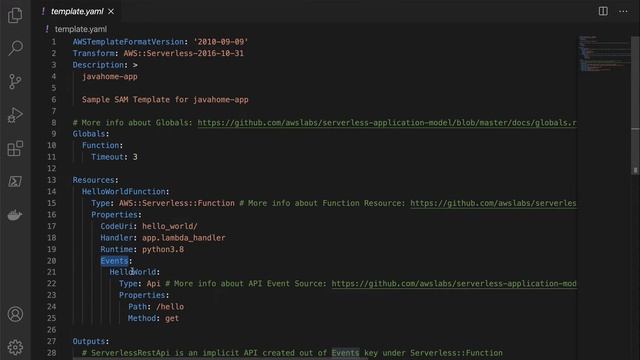Open the Run and Debug view
640x360 pixels.
(15, 115)
